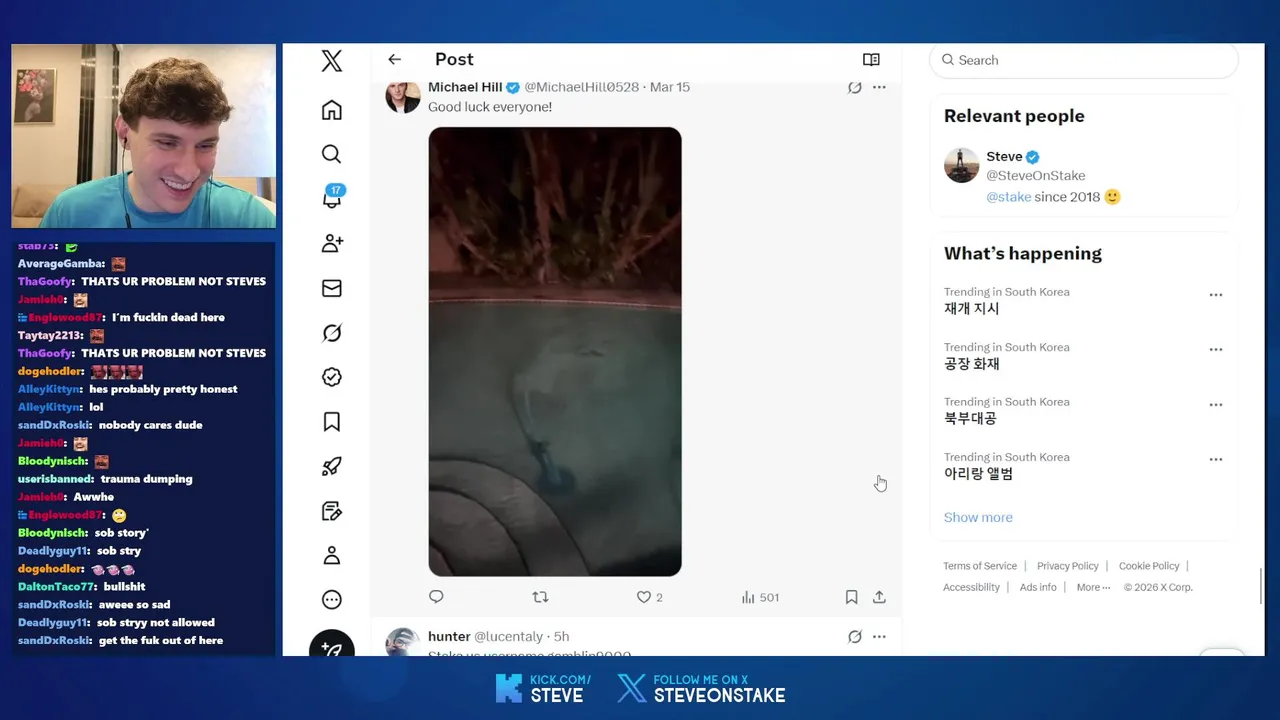Go to Home via house icon
This screenshot has height=720, width=1280.
click(x=332, y=110)
